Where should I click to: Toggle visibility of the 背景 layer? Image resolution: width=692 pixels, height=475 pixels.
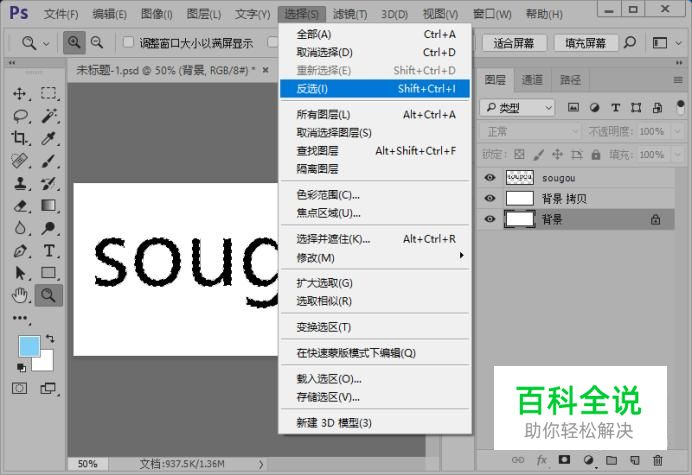(x=490, y=219)
